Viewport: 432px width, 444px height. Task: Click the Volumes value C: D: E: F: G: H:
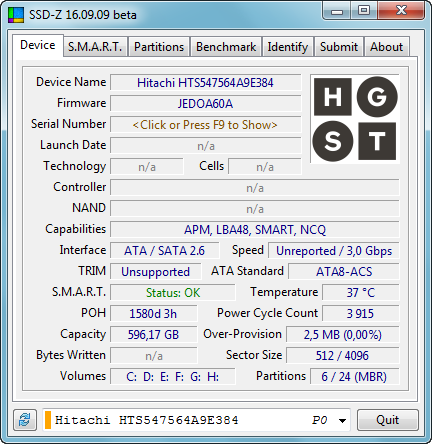tap(173, 377)
